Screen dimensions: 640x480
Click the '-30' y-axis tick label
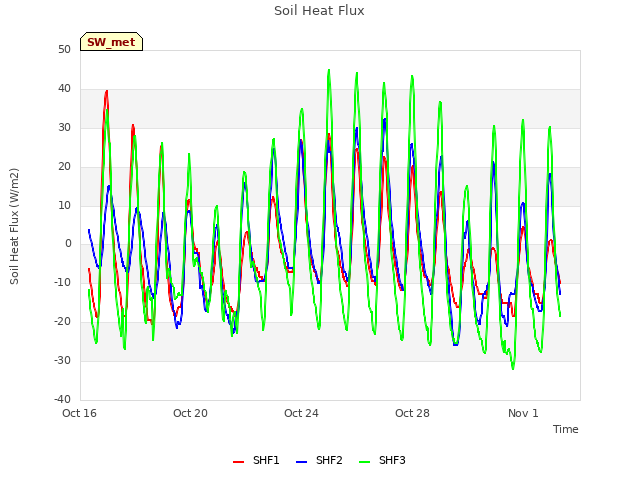click(62, 360)
